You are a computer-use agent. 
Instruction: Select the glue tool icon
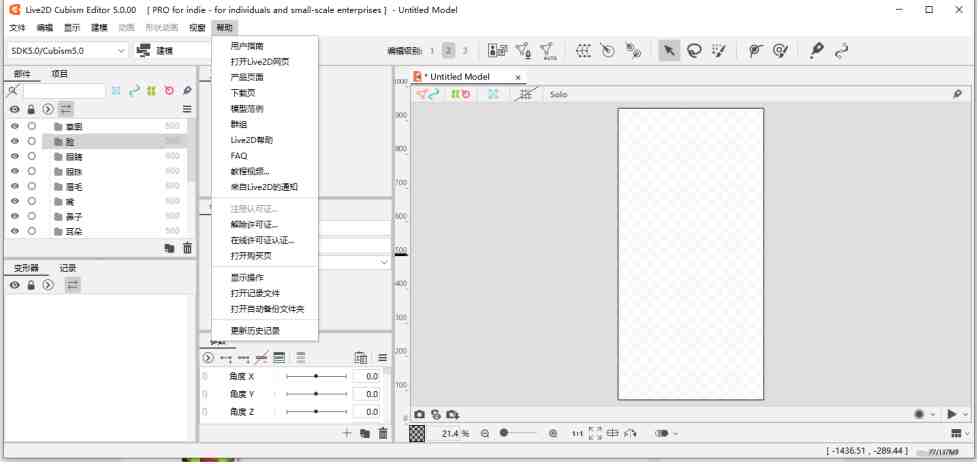click(x=634, y=51)
